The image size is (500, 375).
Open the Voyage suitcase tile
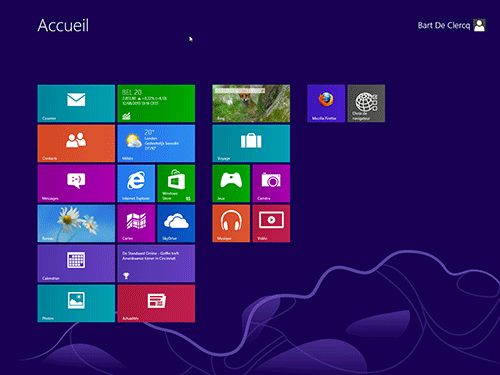pyautogui.click(x=251, y=143)
